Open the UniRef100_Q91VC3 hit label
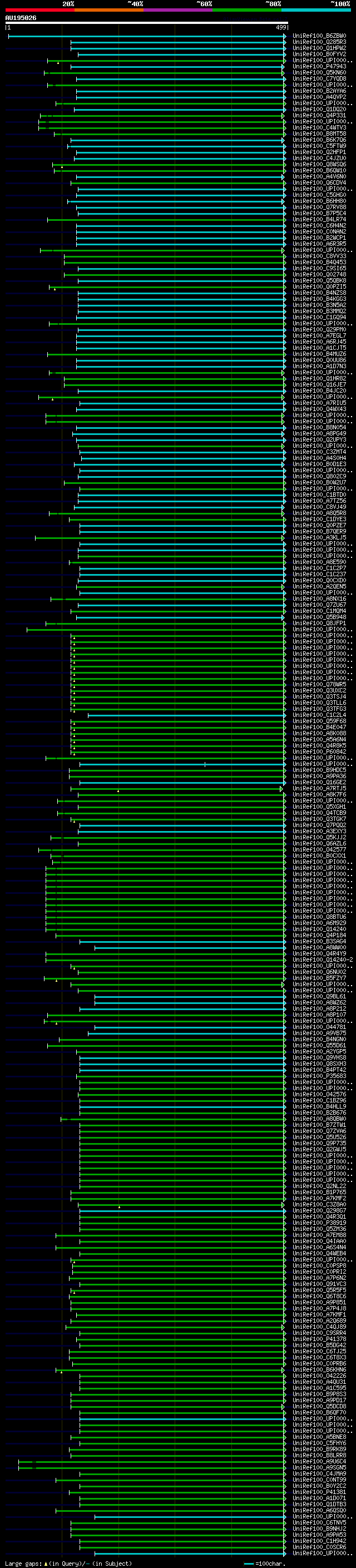 click(319, 1284)
